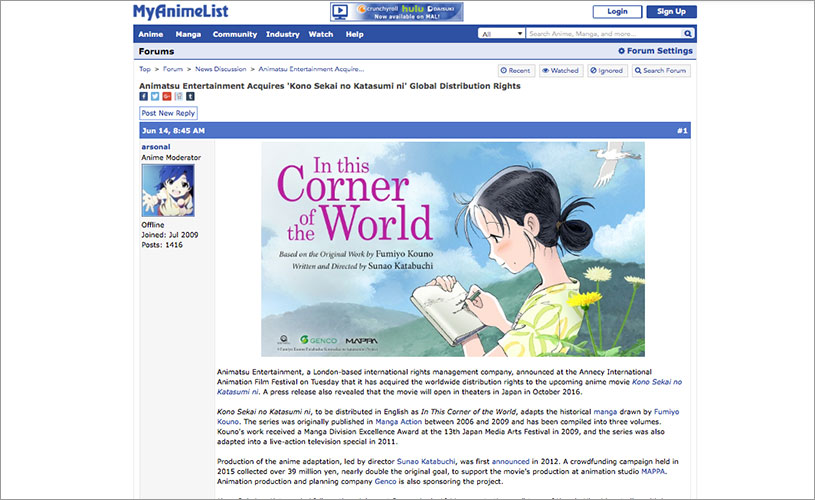
Task: Share thread on Twitter icon
Action: pyautogui.click(x=155, y=96)
